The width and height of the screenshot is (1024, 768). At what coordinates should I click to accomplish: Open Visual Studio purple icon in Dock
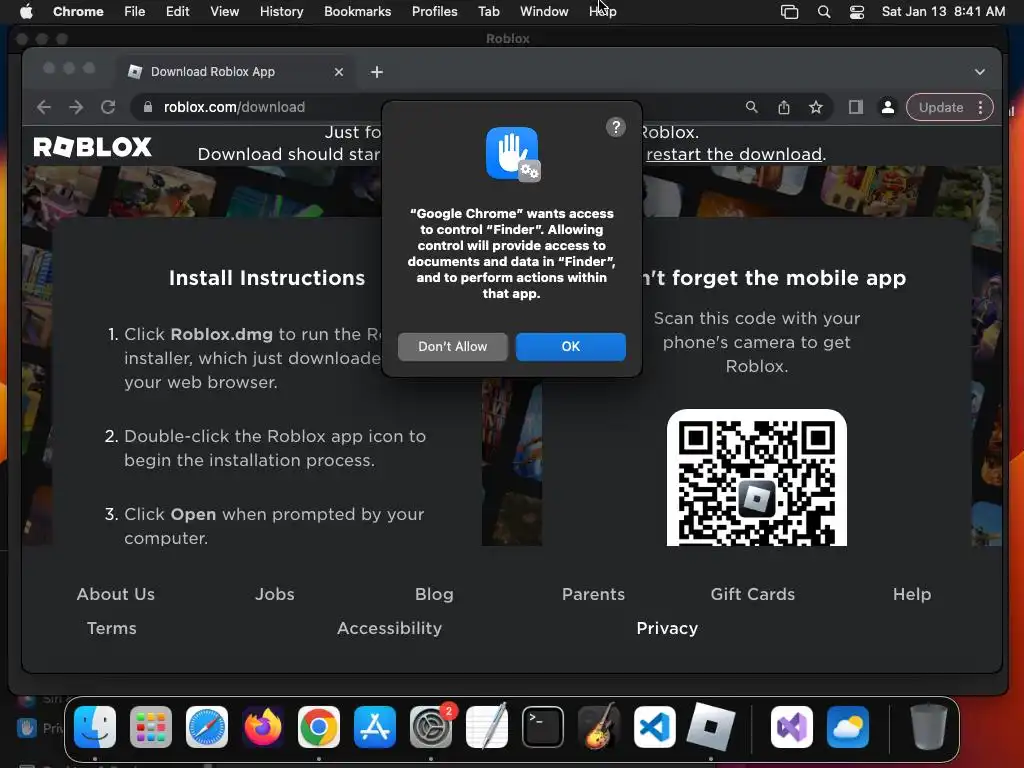click(792, 727)
